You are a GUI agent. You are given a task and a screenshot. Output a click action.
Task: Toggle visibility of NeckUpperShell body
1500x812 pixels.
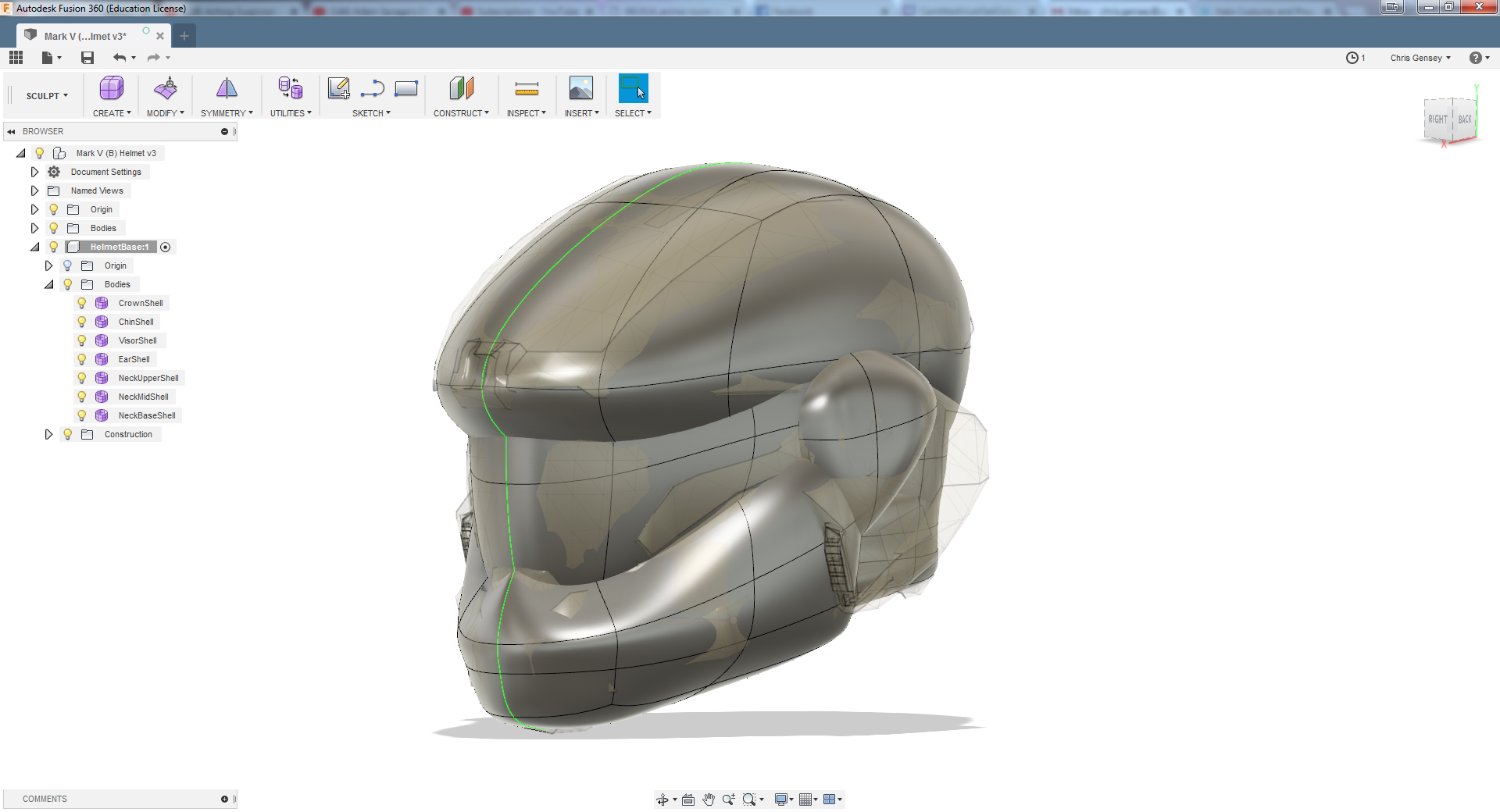[x=82, y=378]
